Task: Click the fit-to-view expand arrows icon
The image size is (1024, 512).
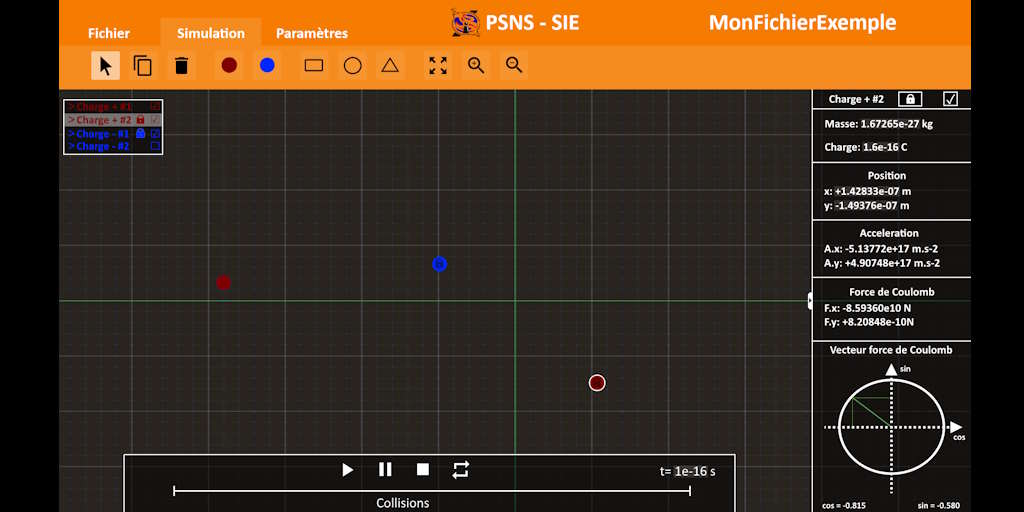Action: (x=438, y=65)
